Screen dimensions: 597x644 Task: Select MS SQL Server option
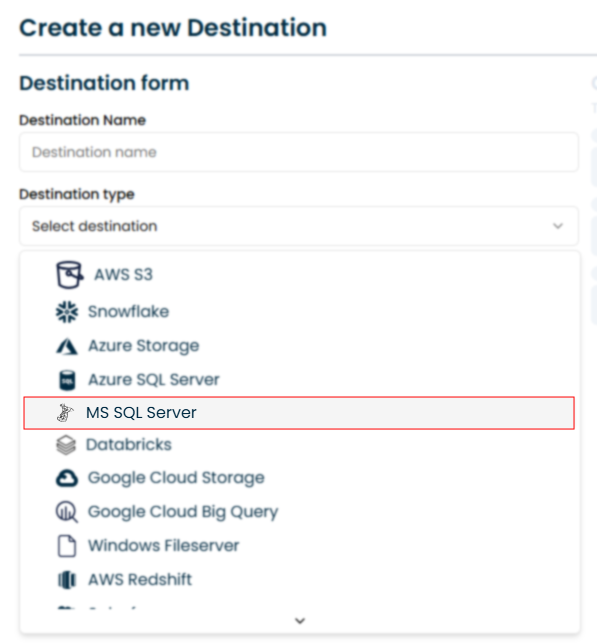[x=299, y=413]
